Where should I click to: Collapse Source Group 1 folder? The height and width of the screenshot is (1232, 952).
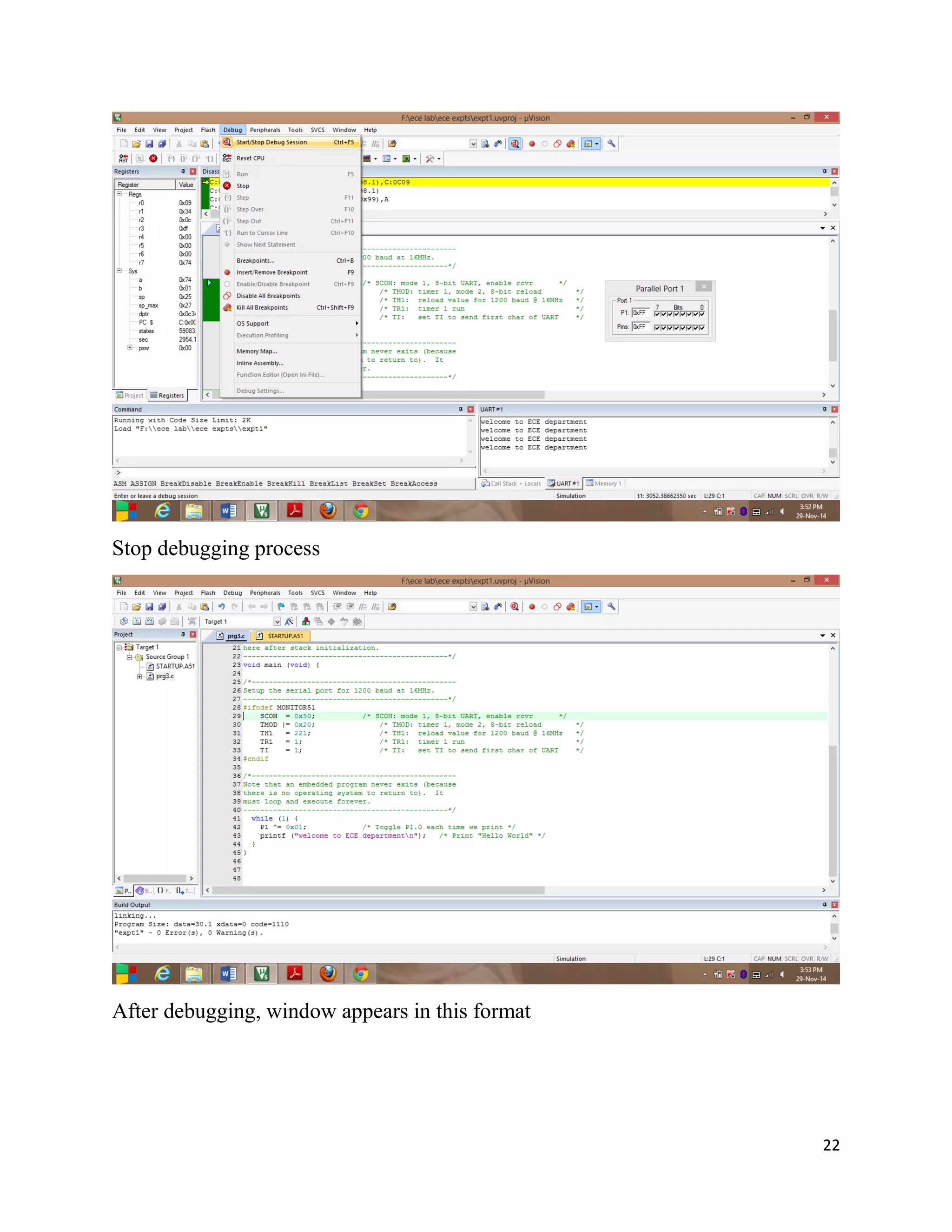(x=129, y=657)
